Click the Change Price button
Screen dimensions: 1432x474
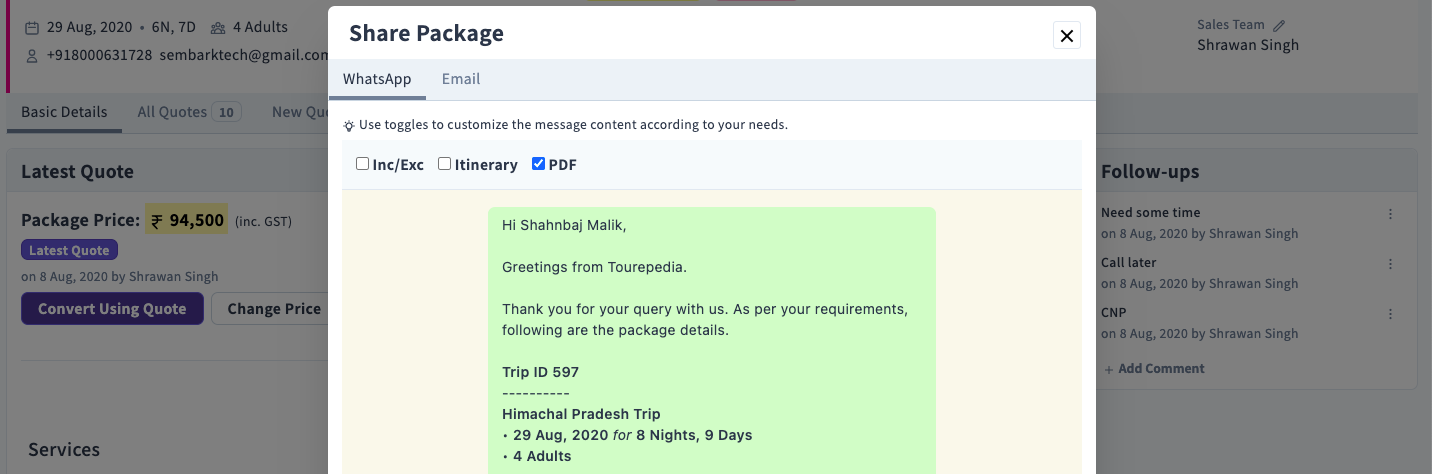[273, 309]
